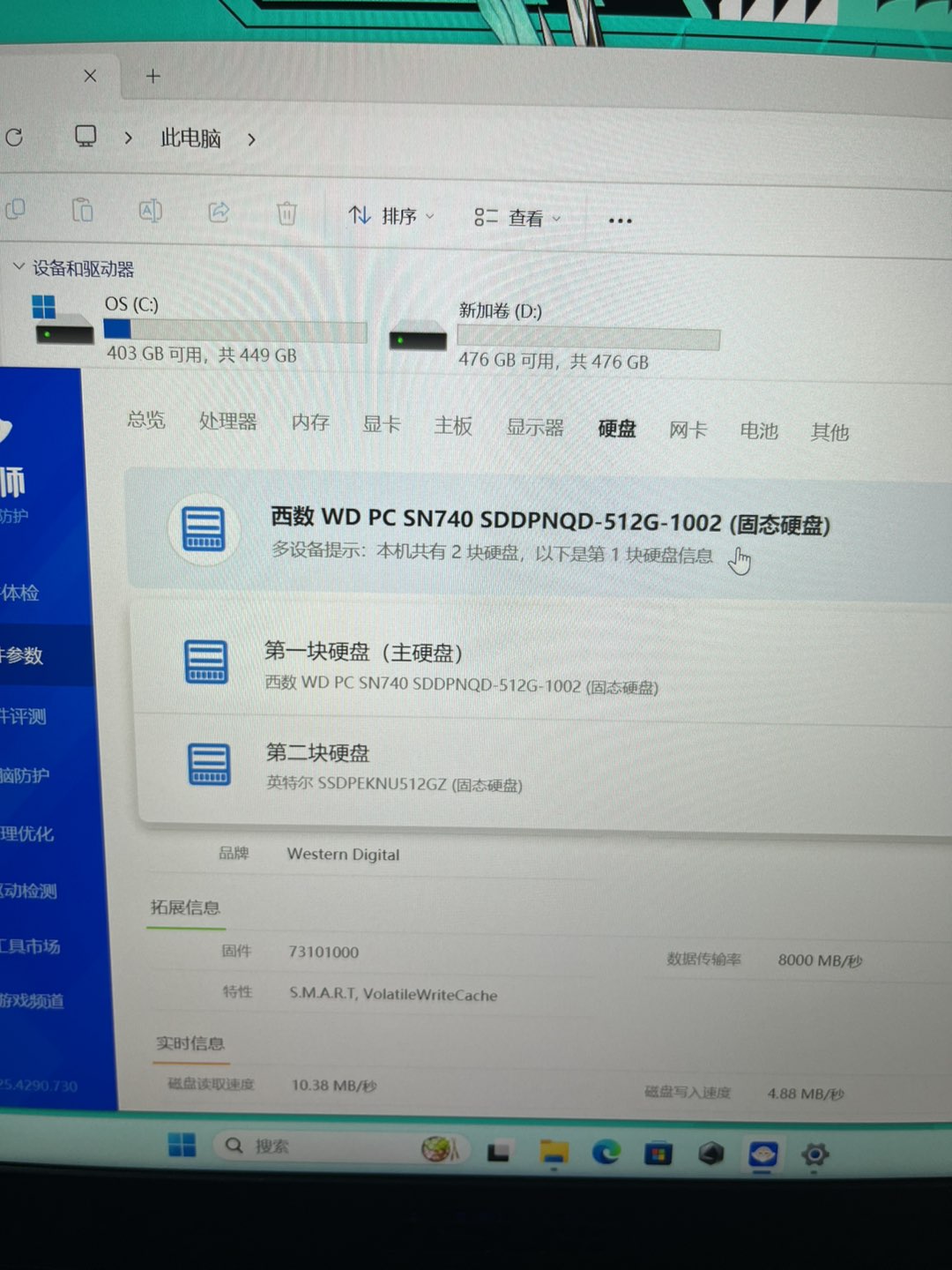Switch to the 其他 tab
This screenshot has height=1270, width=952.
(829, 432)
